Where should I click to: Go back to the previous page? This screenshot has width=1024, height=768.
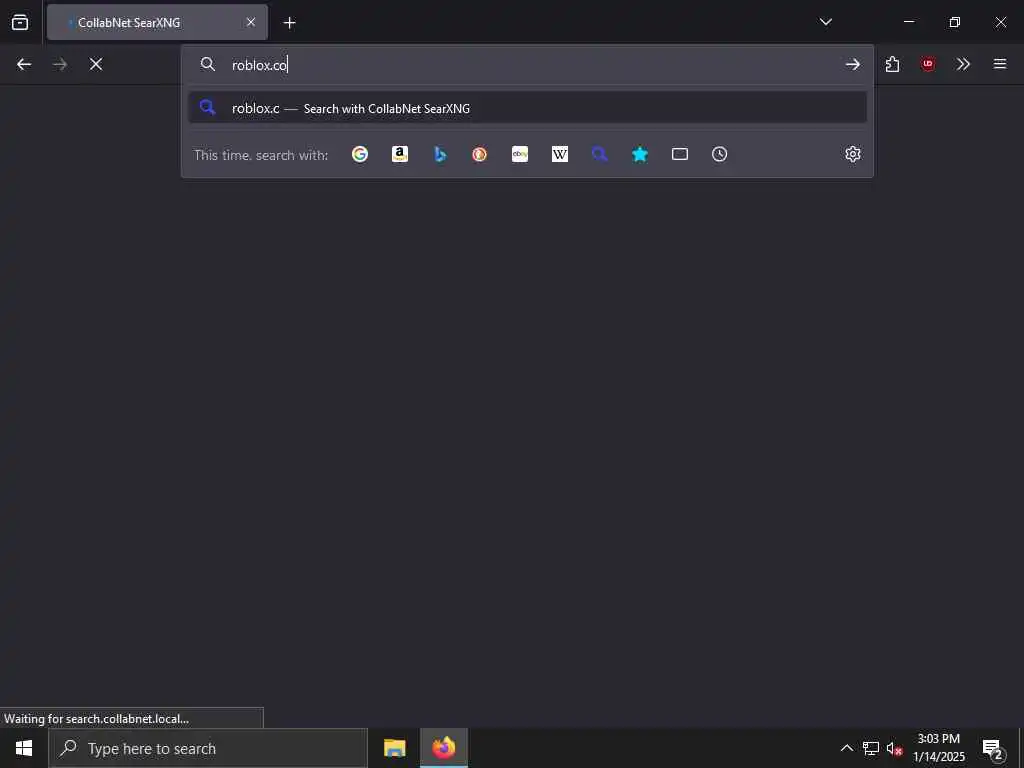pos(24,64)
